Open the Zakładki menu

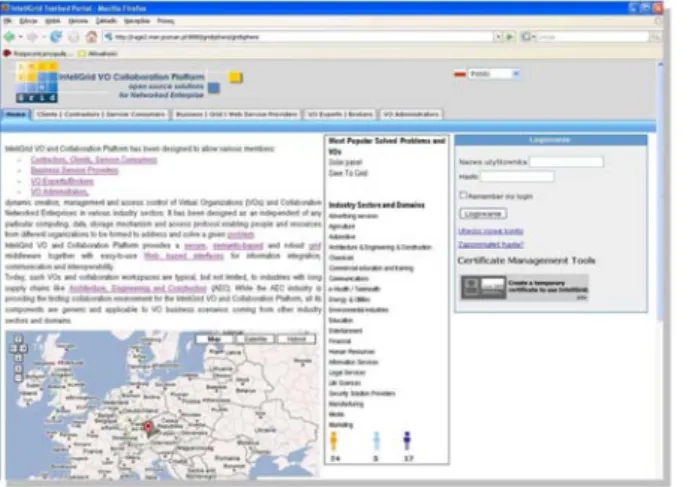pos(106,21)
